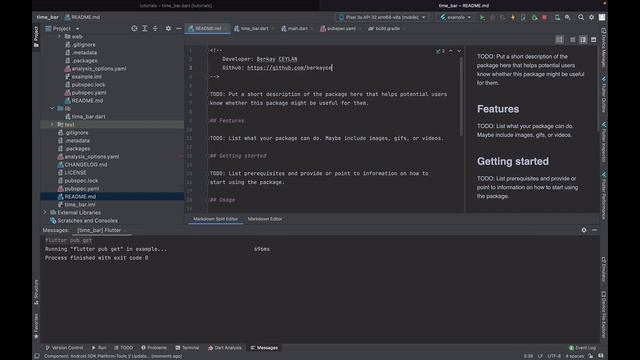Show preview-only view for markdown
Screen dimensions: 640x360
pyautogui.click(x=593, y=40)
